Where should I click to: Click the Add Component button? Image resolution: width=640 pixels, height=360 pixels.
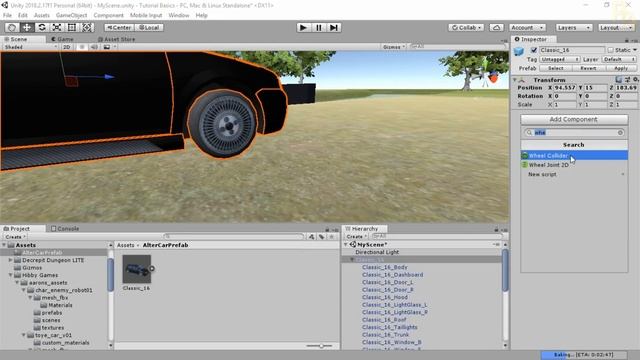[574, 119]
